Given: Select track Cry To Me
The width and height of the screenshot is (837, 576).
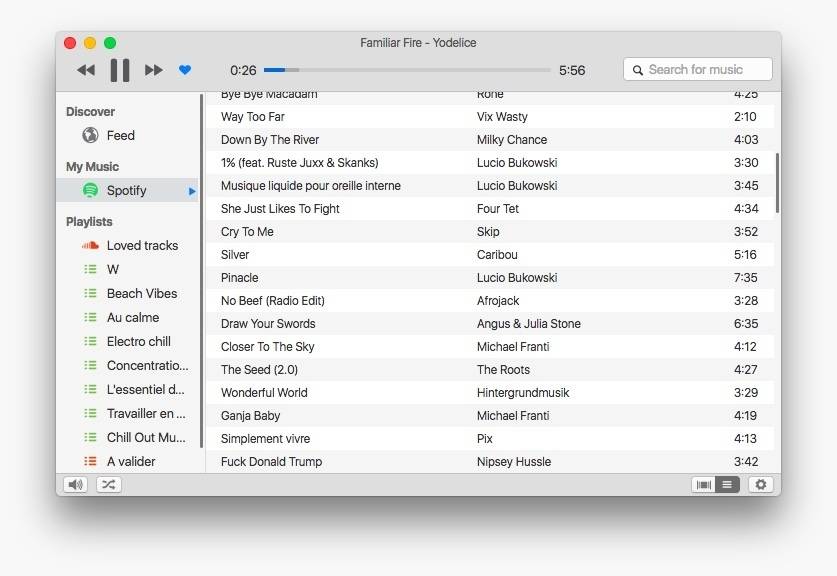Looking at the screenshot, I should click(490, 231).
